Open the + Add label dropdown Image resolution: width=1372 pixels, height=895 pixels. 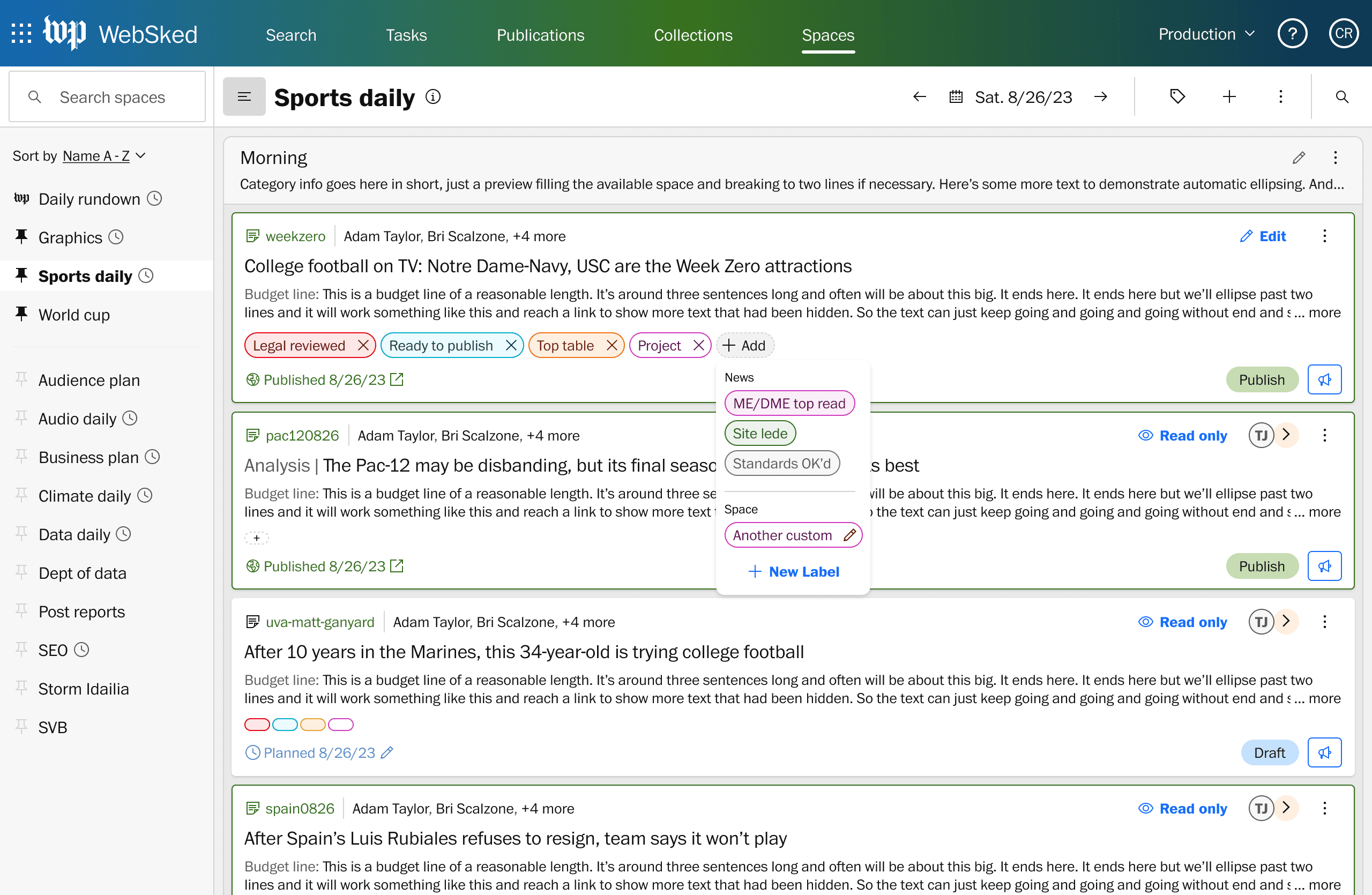pyautogui.click(x=744, y=346)
